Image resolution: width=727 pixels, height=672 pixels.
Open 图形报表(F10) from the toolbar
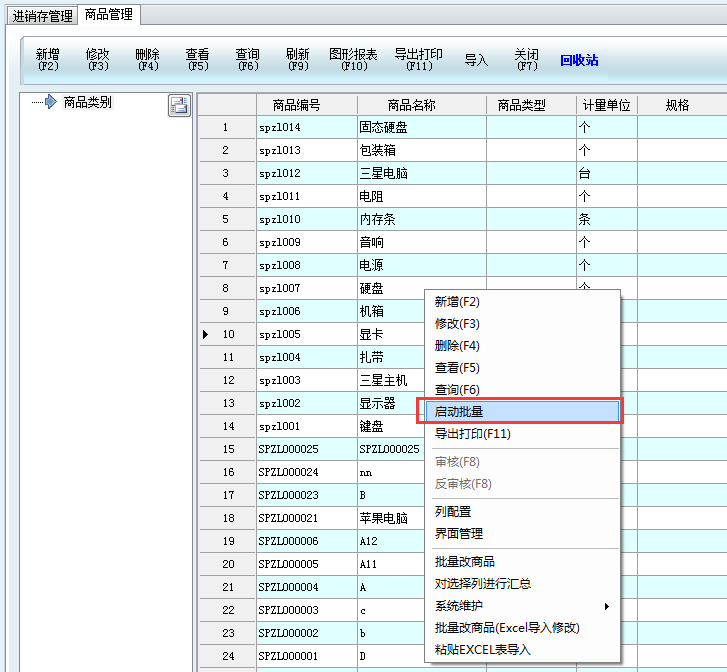coord(353,60)
